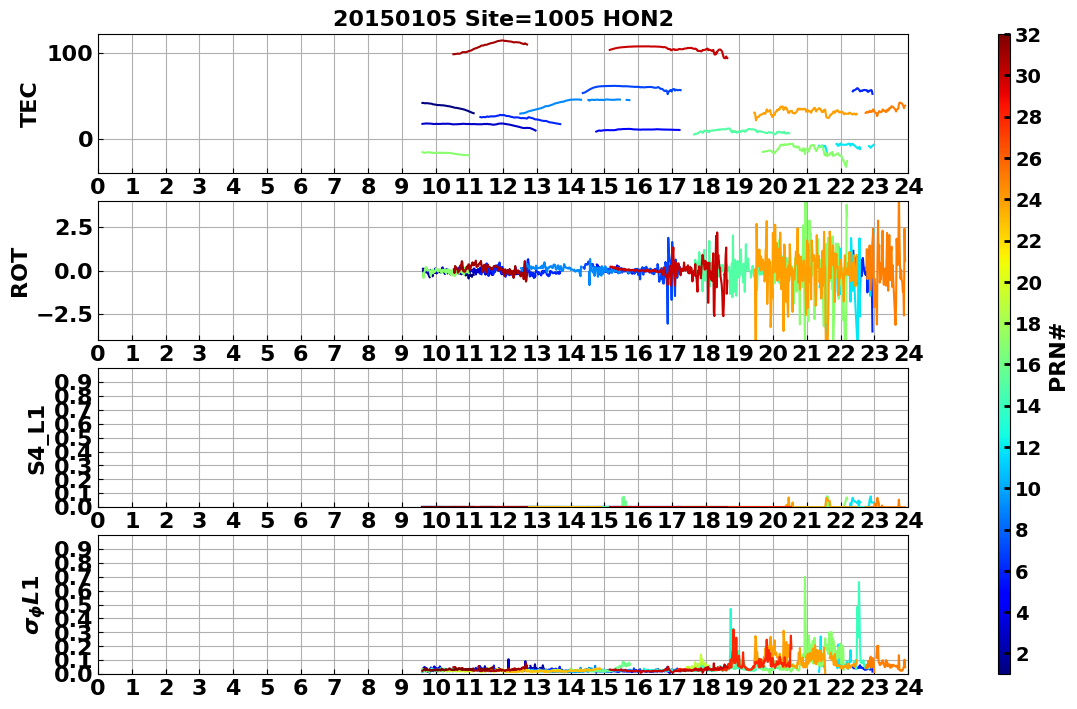Click colorbar tick label 24

pos(1028,200)
